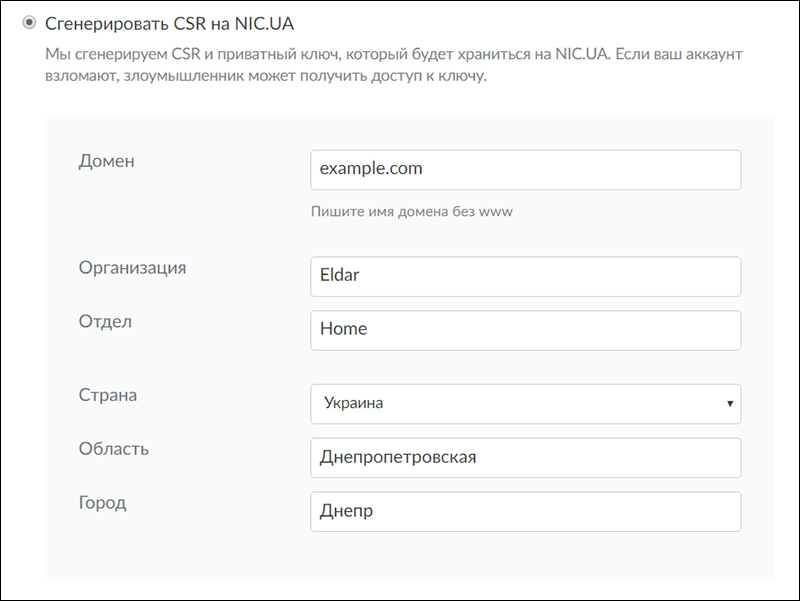The image size is (800, 601).
Task: Click the 'Отдел' field label
Action: pyautogui.click(x=105, y=321)
